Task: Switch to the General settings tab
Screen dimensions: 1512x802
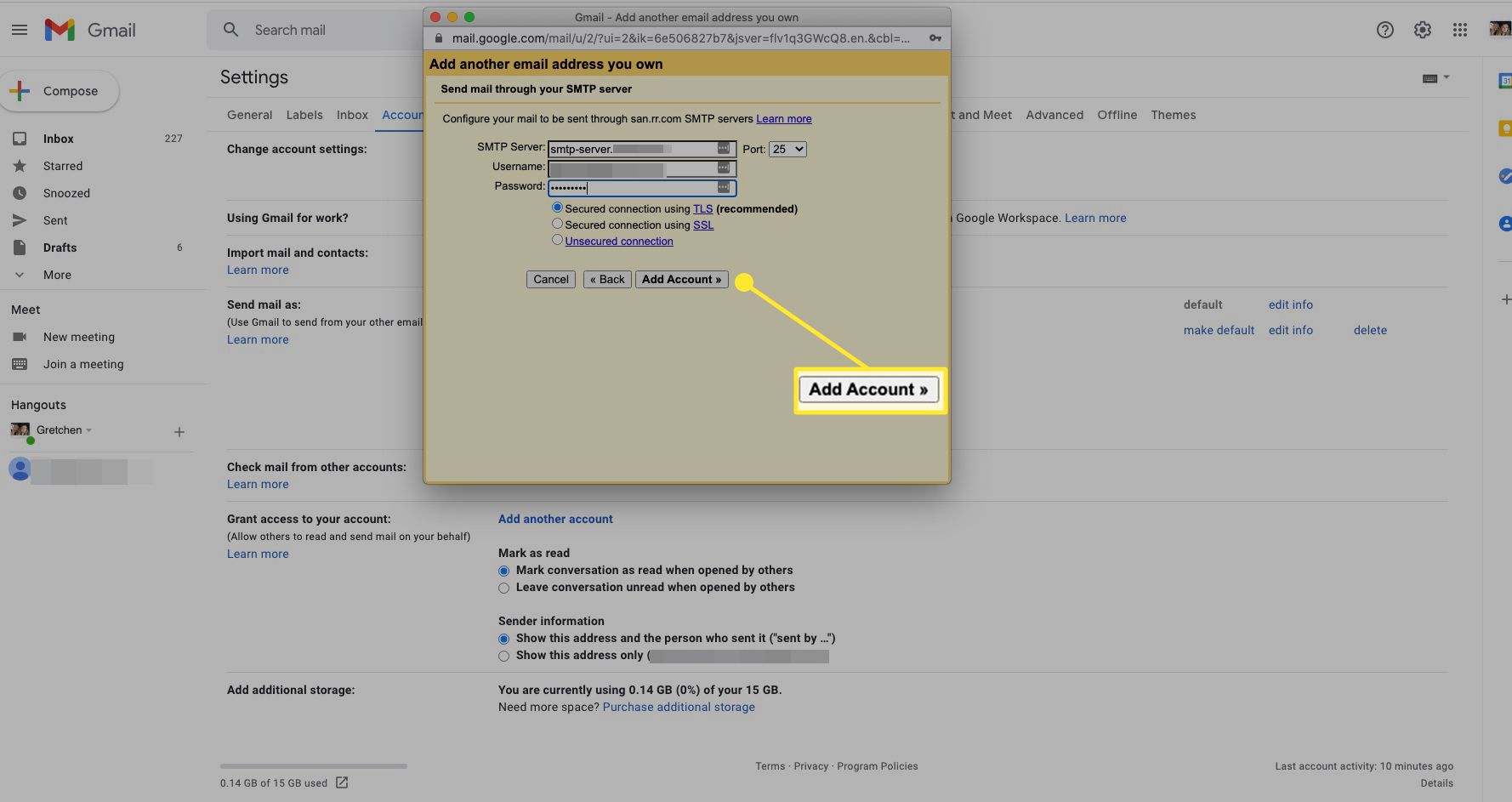Action: tap(249, 115)
